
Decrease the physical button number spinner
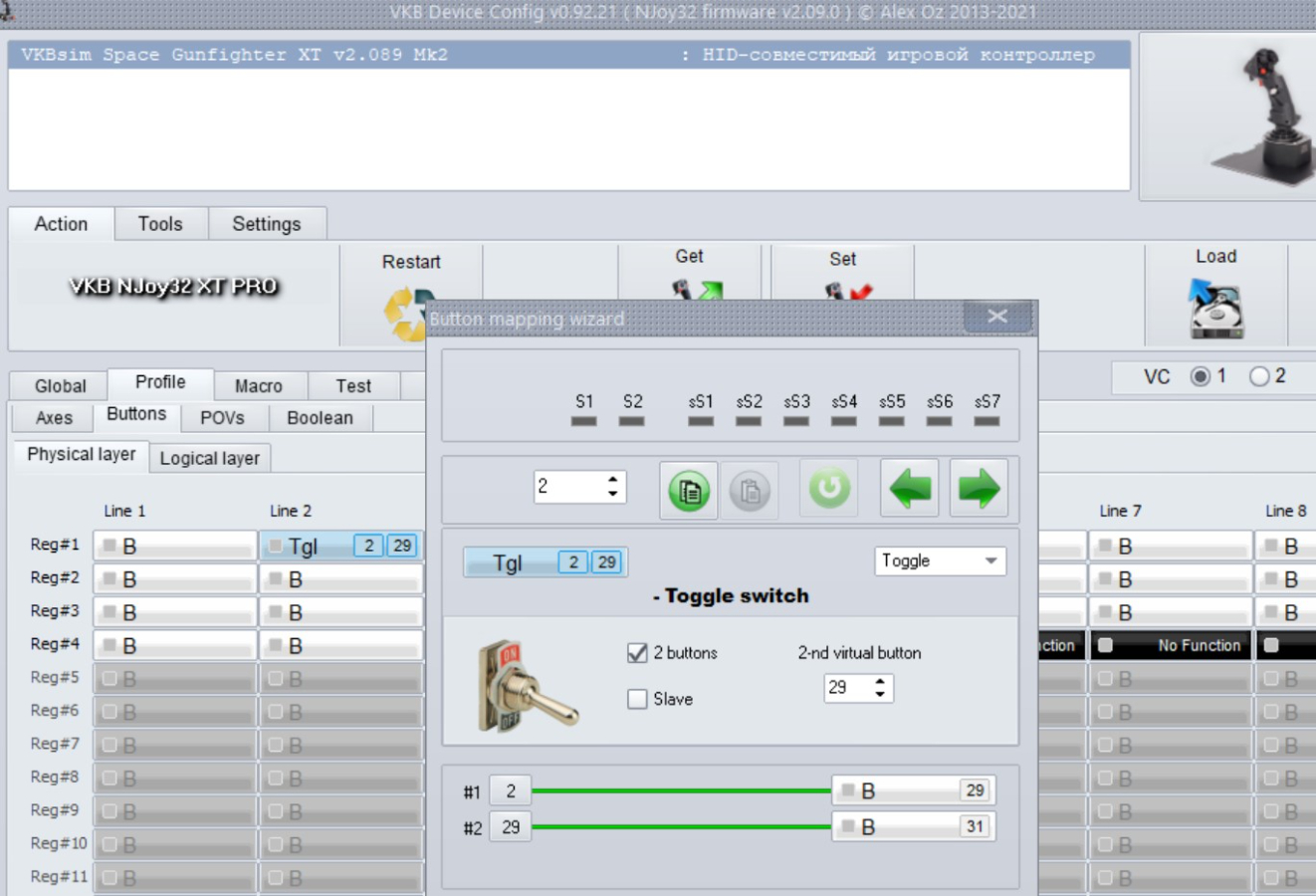[x=613, y=494]
